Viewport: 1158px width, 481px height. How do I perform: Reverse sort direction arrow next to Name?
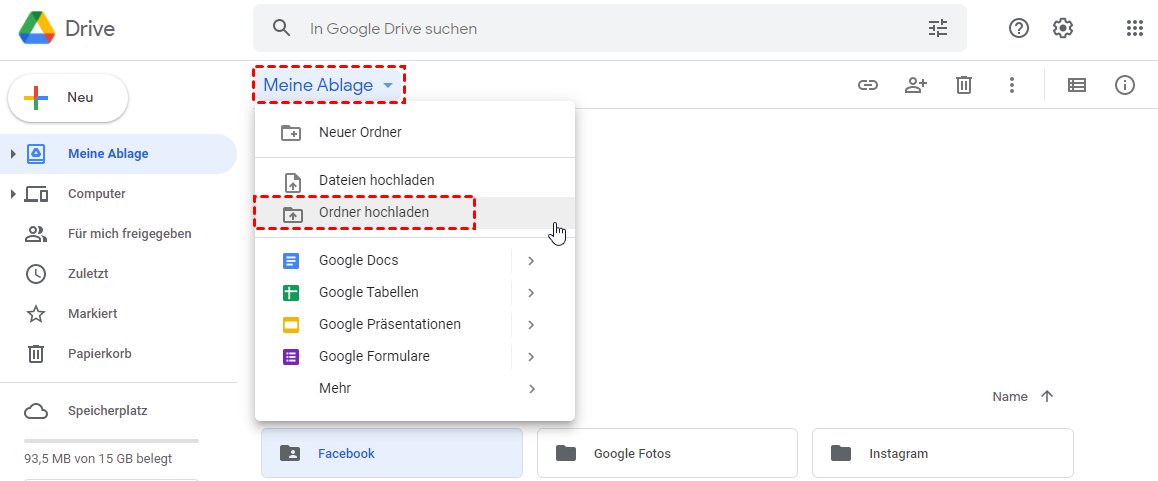pyautogui.click(x=1047, y=397)
